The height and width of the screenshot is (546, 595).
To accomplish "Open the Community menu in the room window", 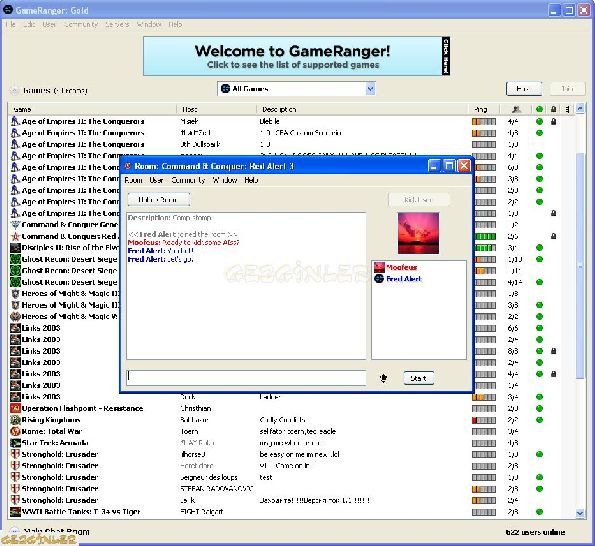I will (188, 180).
